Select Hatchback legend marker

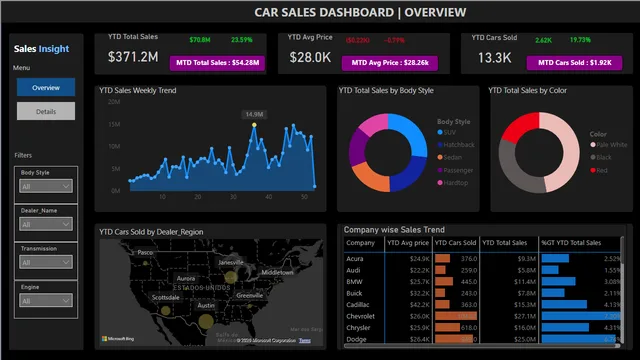pyautogui.click(x=440, y=144)
